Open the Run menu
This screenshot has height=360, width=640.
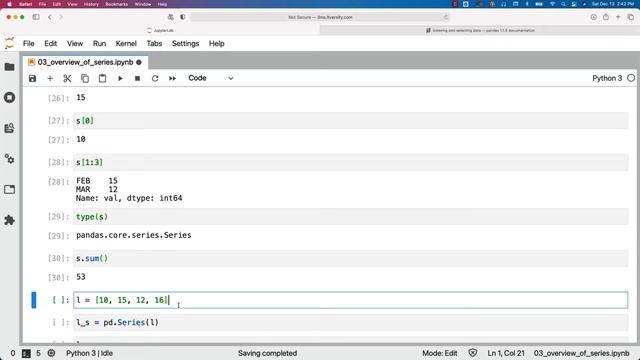tap(99, 44)
